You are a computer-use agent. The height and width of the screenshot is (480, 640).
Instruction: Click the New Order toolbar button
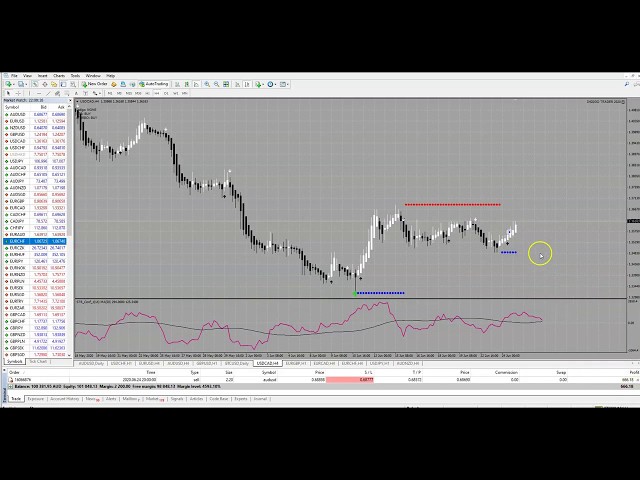pos(96,84)
